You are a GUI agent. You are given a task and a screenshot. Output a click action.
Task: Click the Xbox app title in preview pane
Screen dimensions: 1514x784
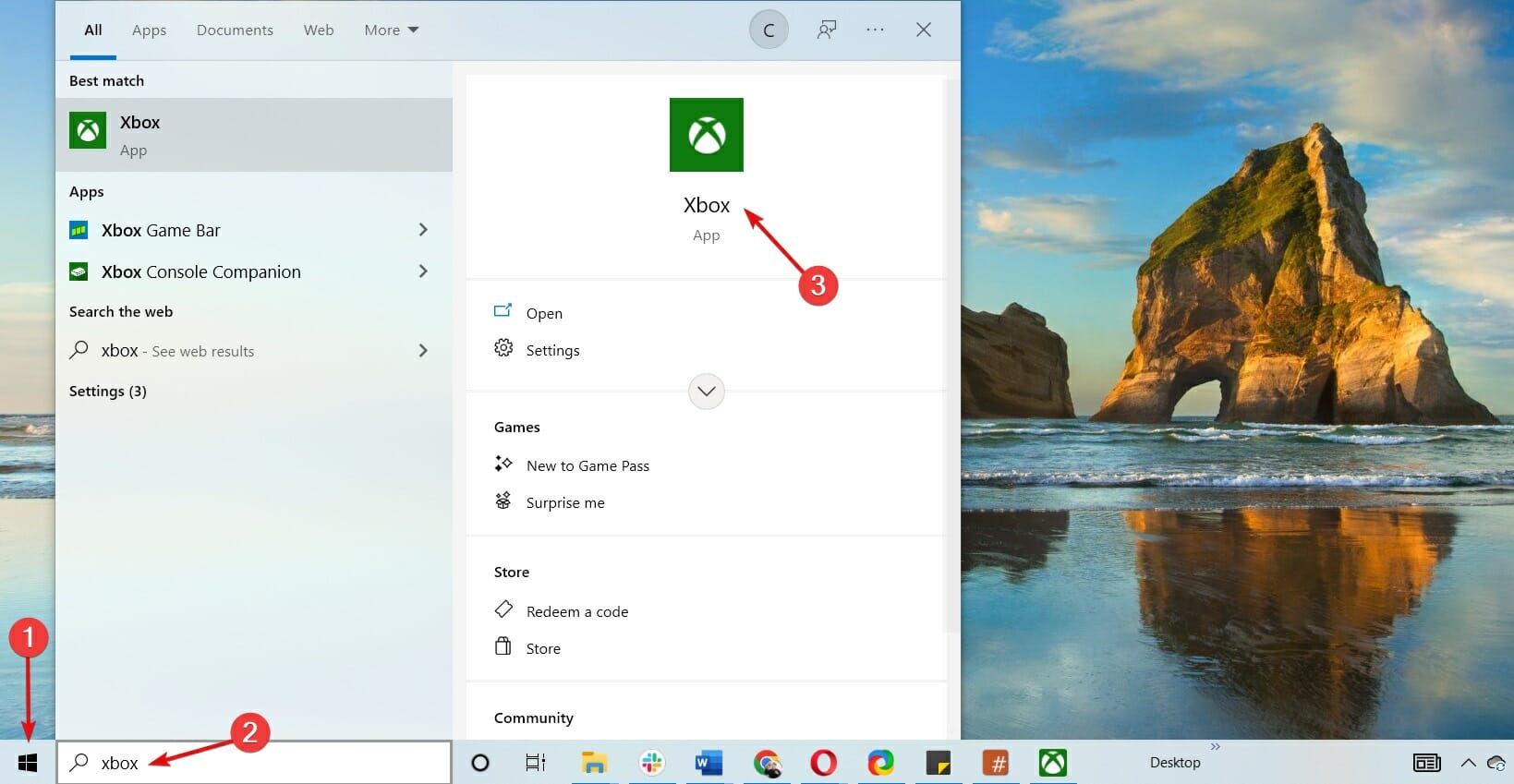tap(707, 205)
